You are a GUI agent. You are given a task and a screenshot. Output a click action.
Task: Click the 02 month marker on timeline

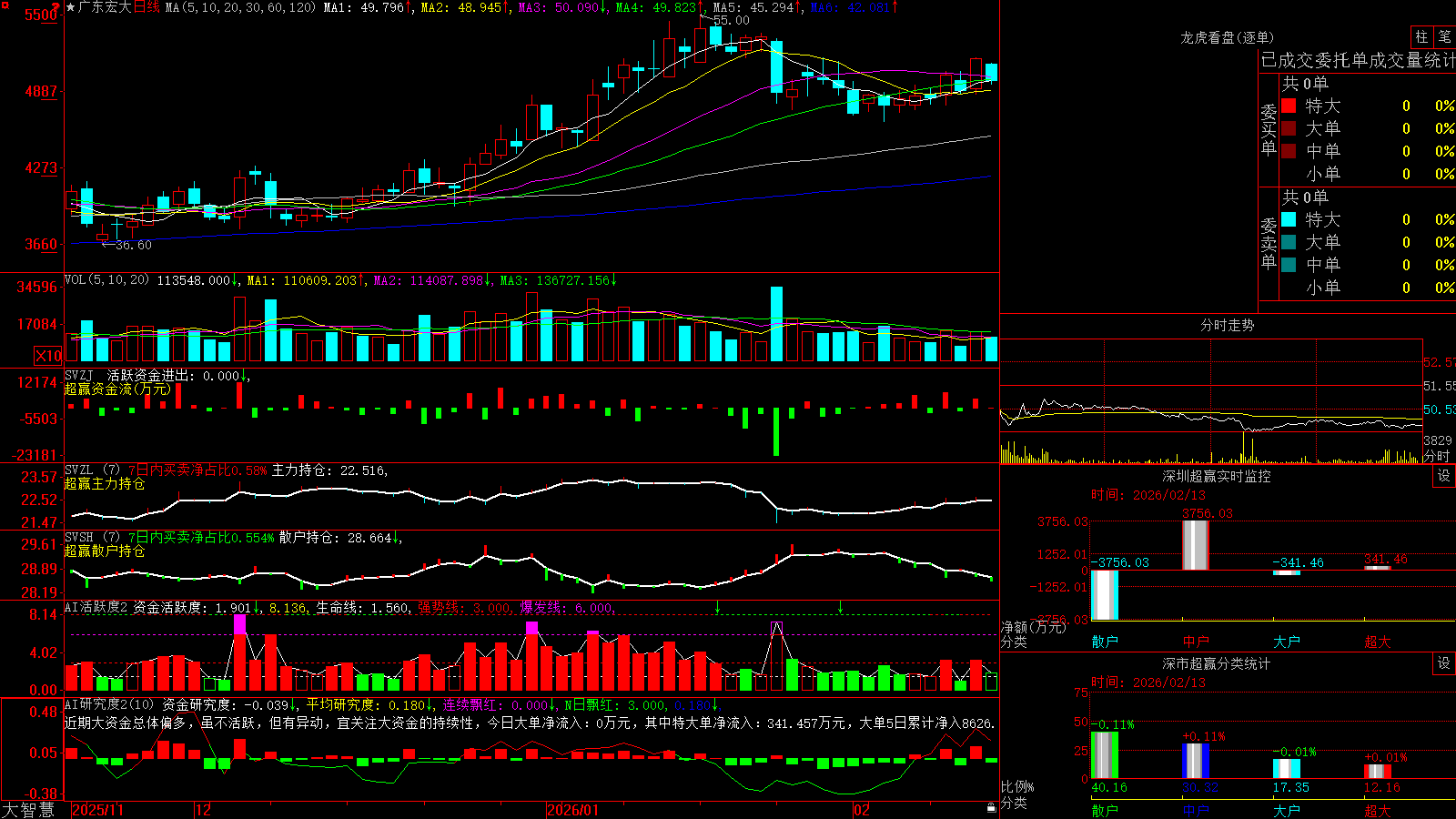click(x=861, y=810)
